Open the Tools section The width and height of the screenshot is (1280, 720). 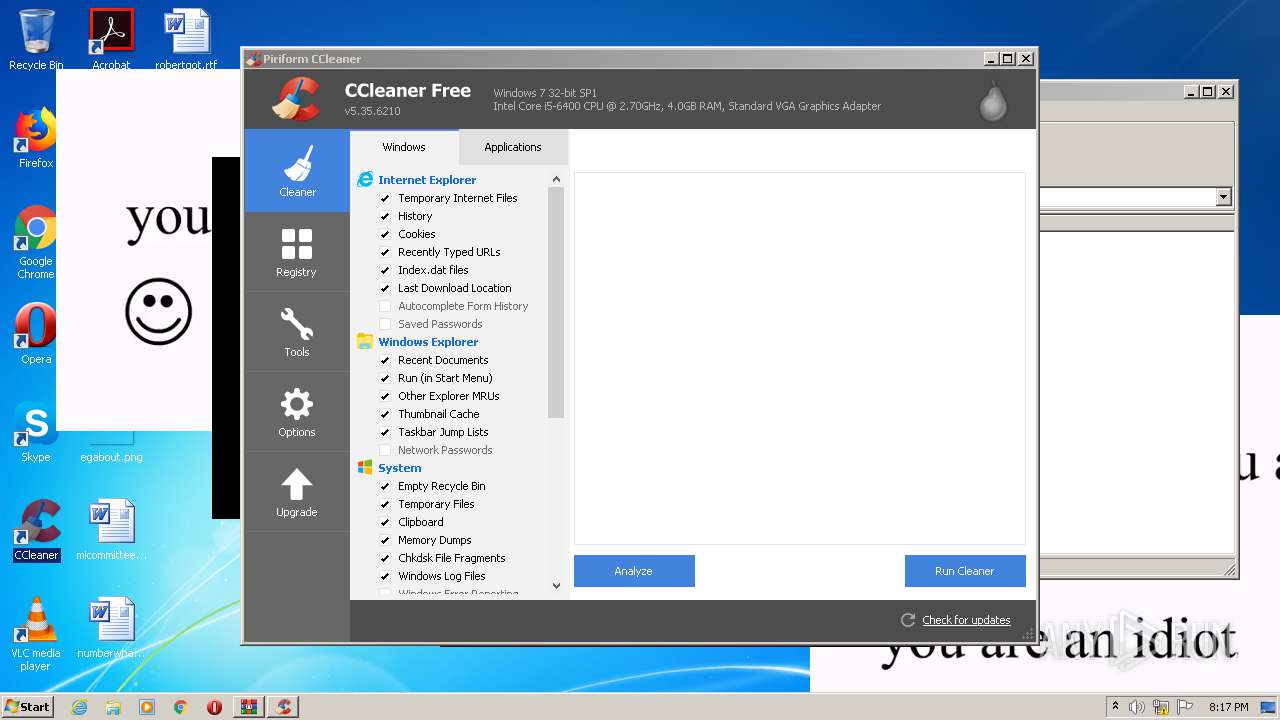tap(297, 331)
